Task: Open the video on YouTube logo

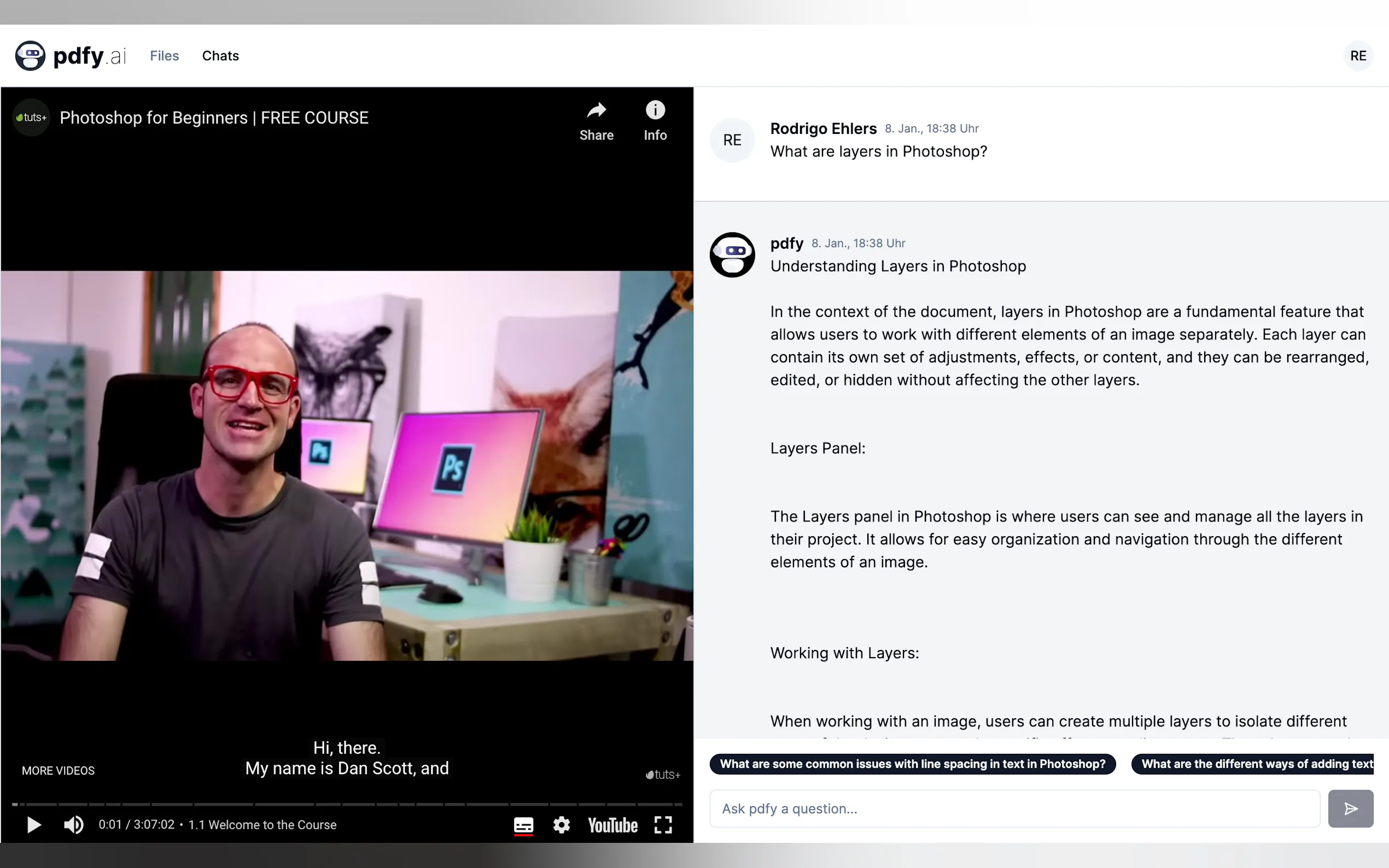Action: [612, 825]
